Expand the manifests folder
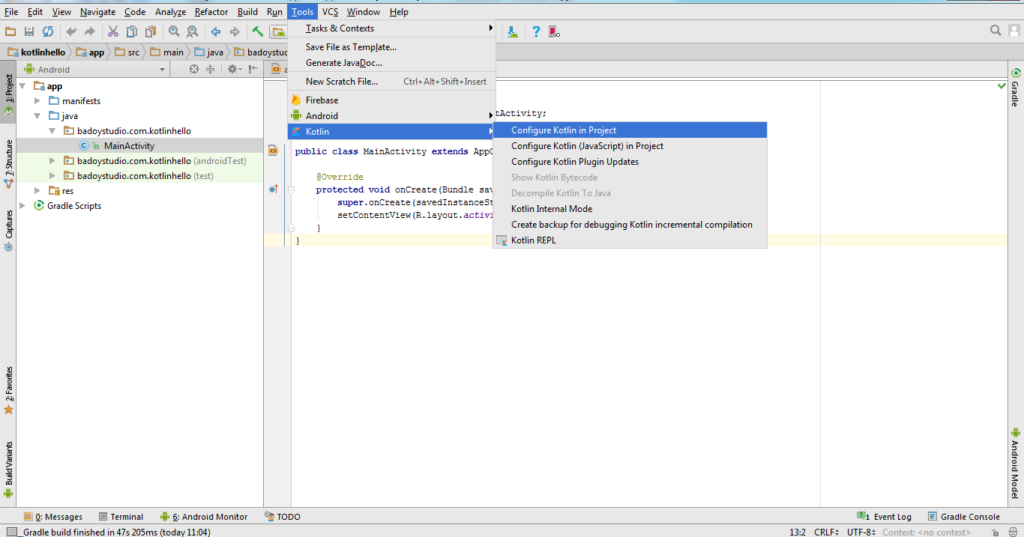Screen dimensions: 1024x537 coord(38,101)
